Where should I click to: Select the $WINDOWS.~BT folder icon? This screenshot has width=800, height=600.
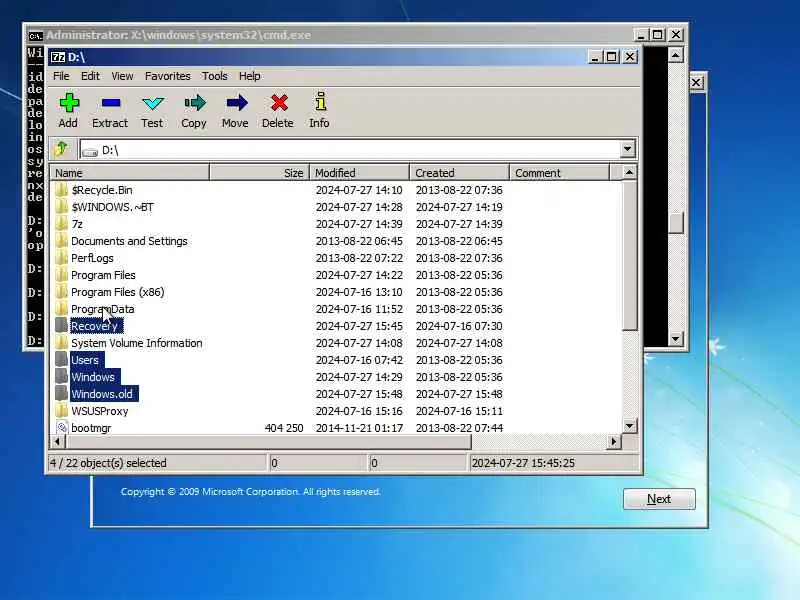[x=61, y=207]
